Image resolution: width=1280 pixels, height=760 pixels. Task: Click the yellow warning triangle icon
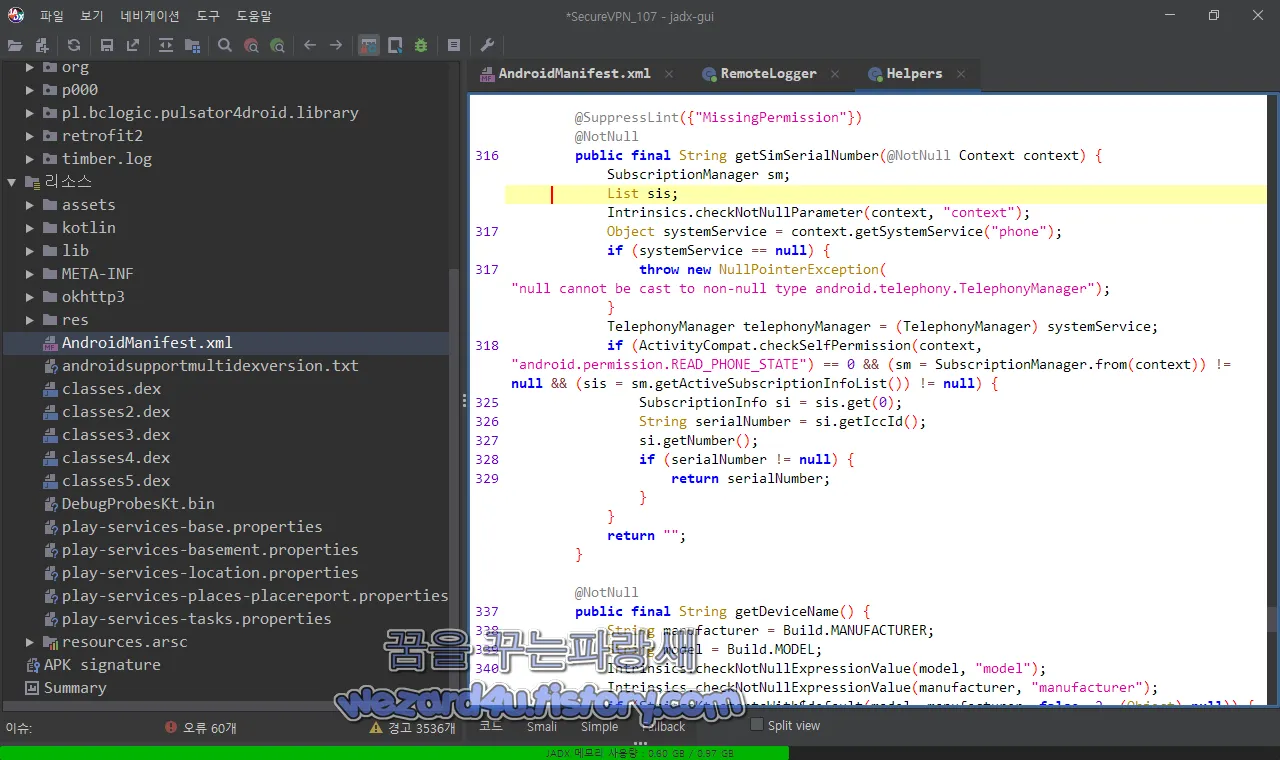point(376,728)
